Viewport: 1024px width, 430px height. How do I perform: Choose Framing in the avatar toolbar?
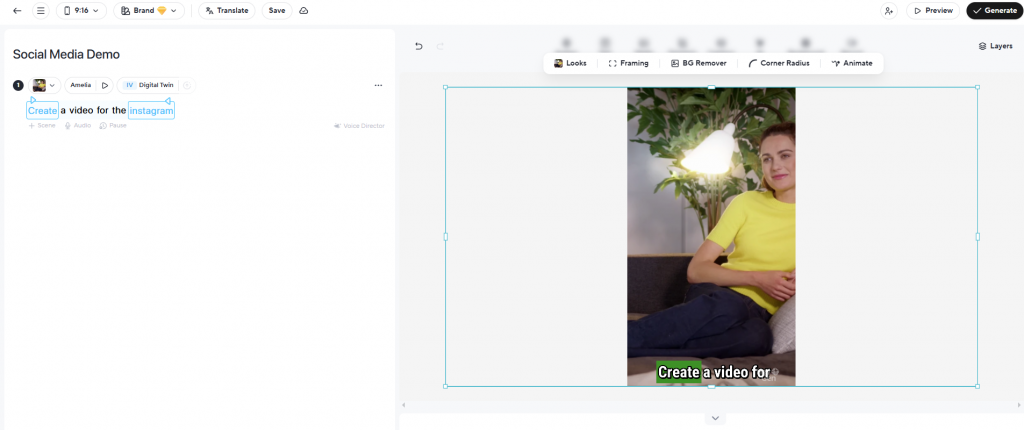pyautogui.click(x=628, y=63)
